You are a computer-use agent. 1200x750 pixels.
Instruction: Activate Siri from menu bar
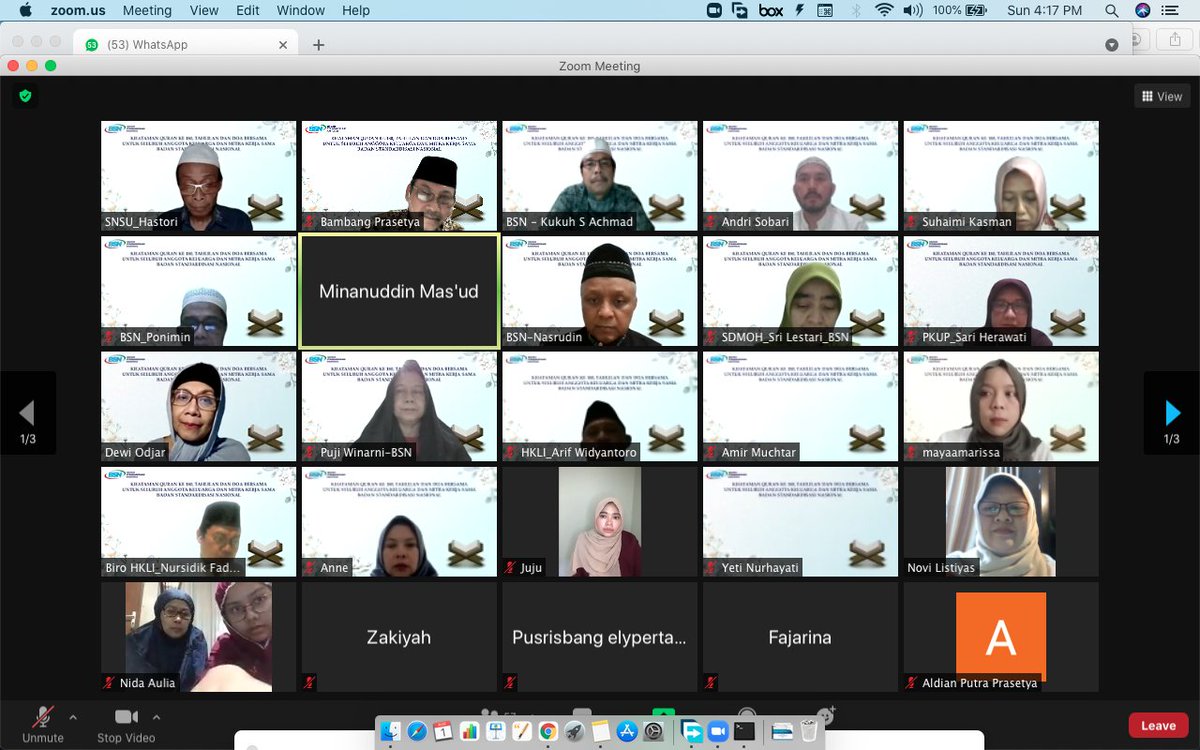click(x=1143, y=10)
